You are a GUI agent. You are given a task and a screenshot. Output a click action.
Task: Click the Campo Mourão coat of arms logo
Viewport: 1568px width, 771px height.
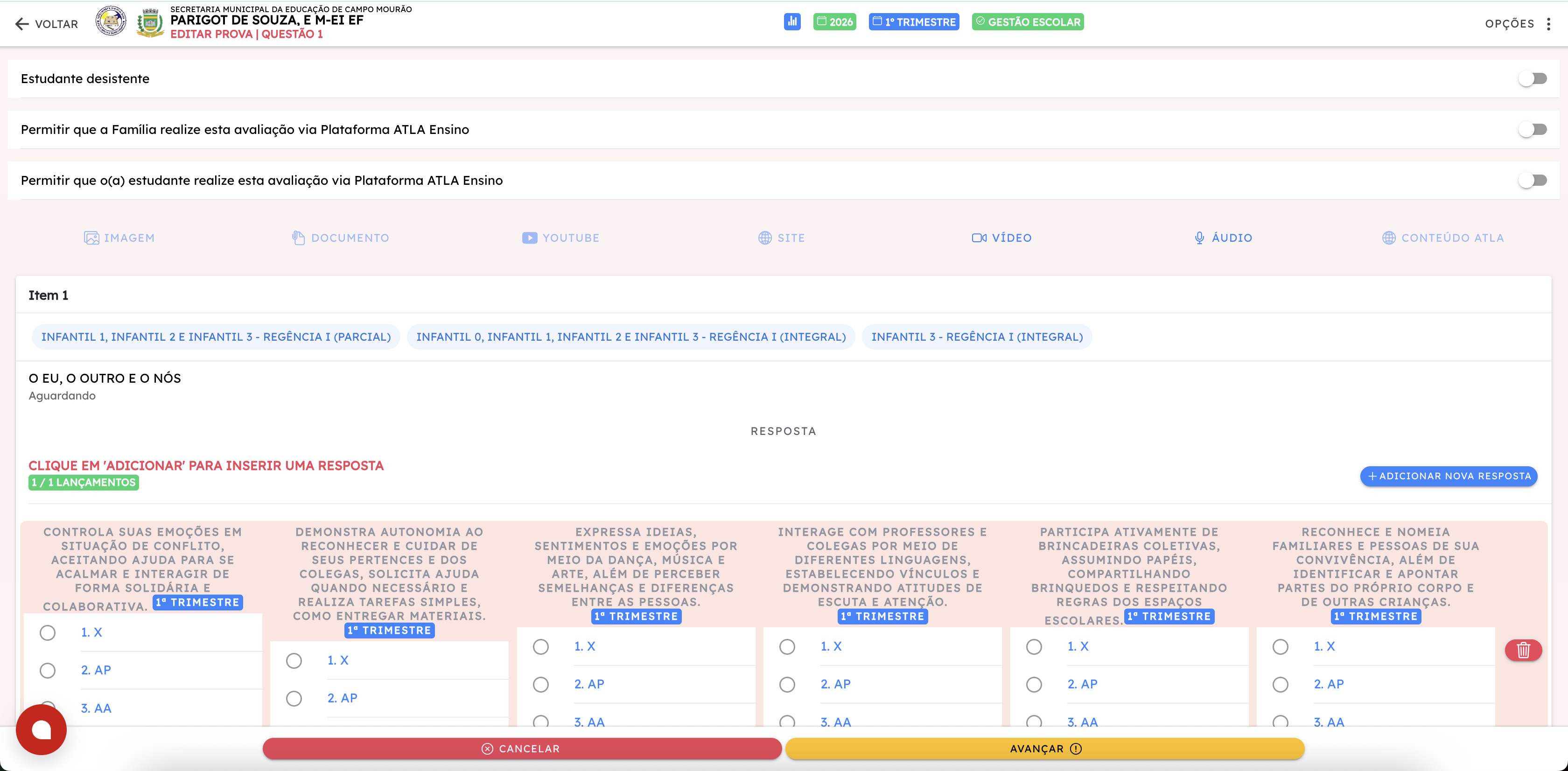[x=150, y=23]
